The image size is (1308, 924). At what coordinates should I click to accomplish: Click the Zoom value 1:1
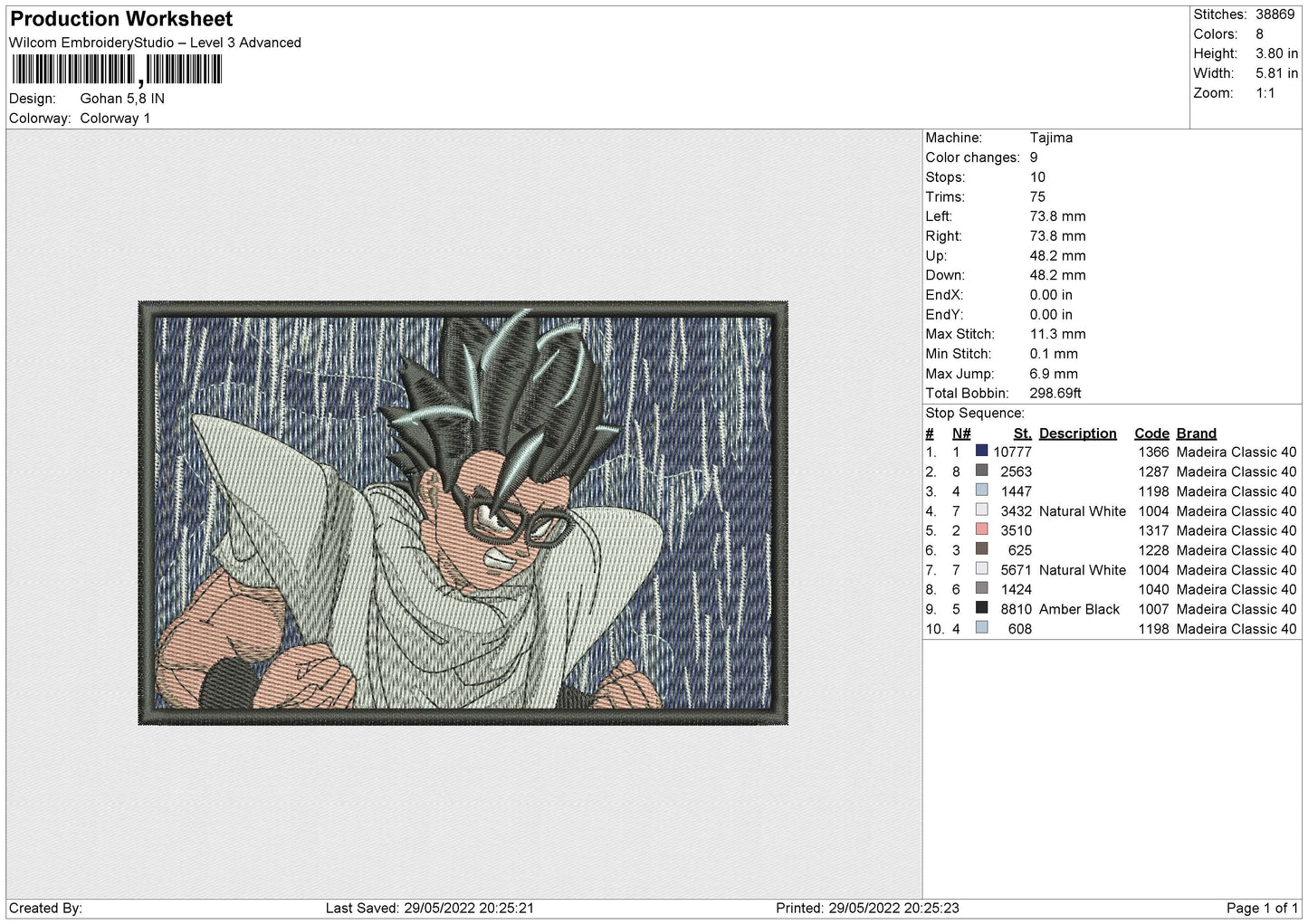[x=1265, y=93]
